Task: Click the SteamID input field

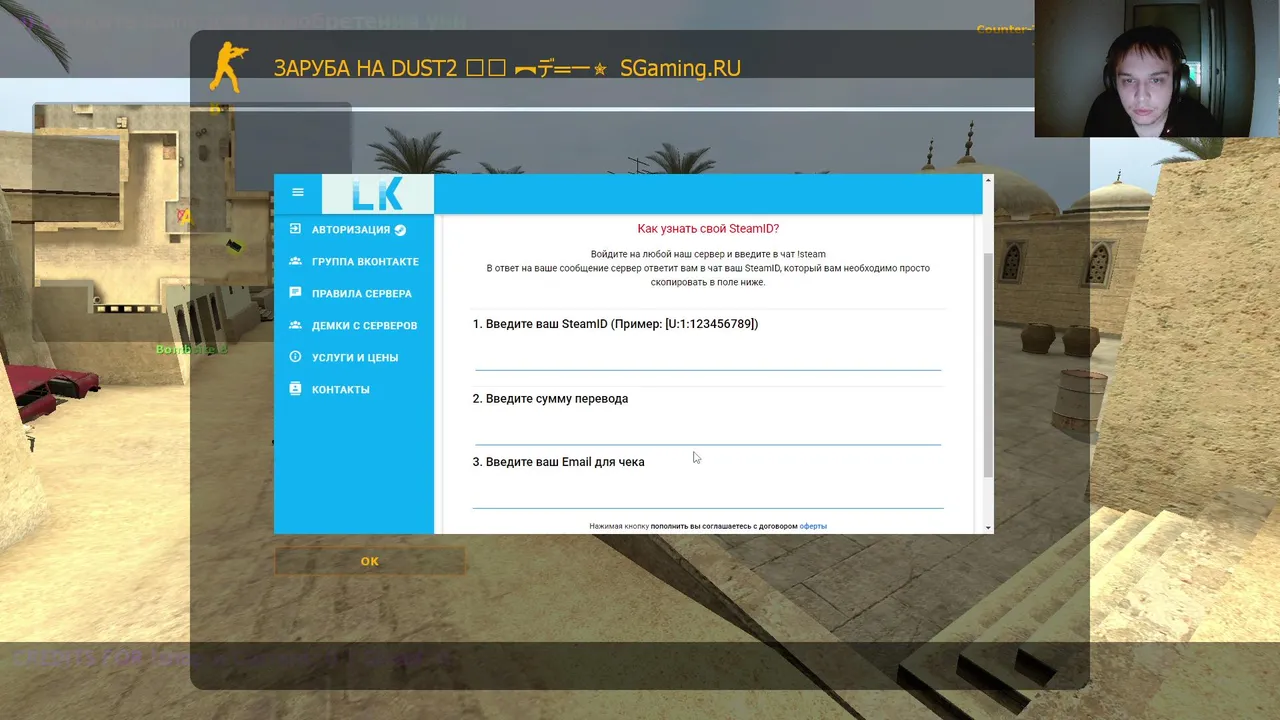Action: [708, 355]
